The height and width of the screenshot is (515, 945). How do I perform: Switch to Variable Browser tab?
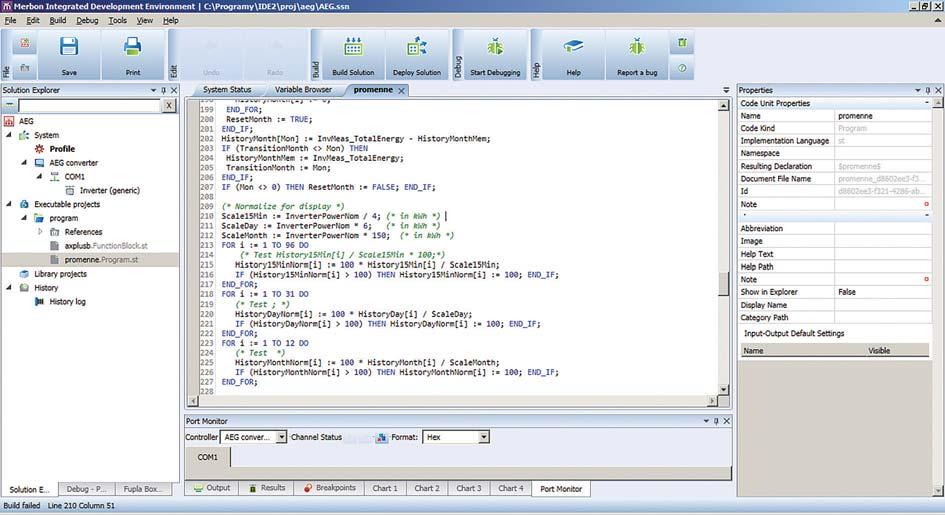click(303, 90)
